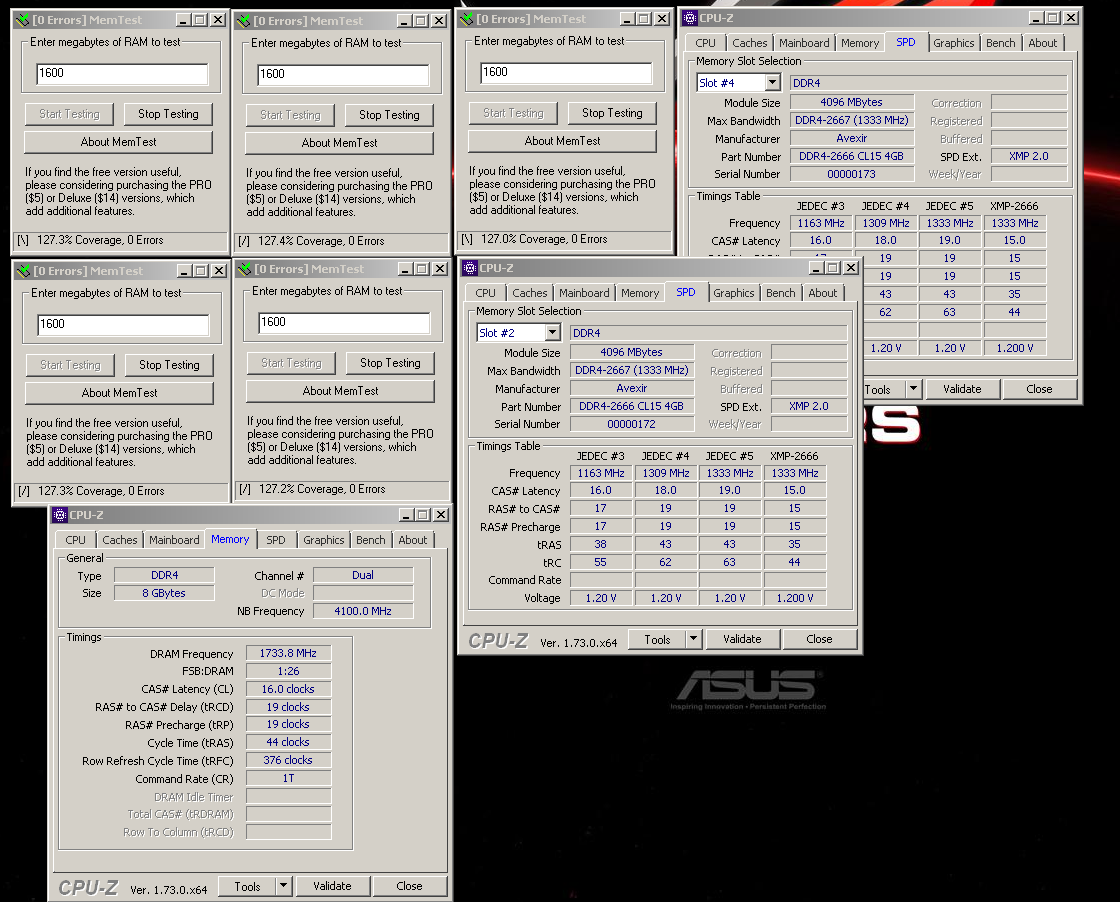1120x902 pixels.
Task: Expand the Tools arrow in the Slot #4 CPU-Z window
Action: pos(913,389)
